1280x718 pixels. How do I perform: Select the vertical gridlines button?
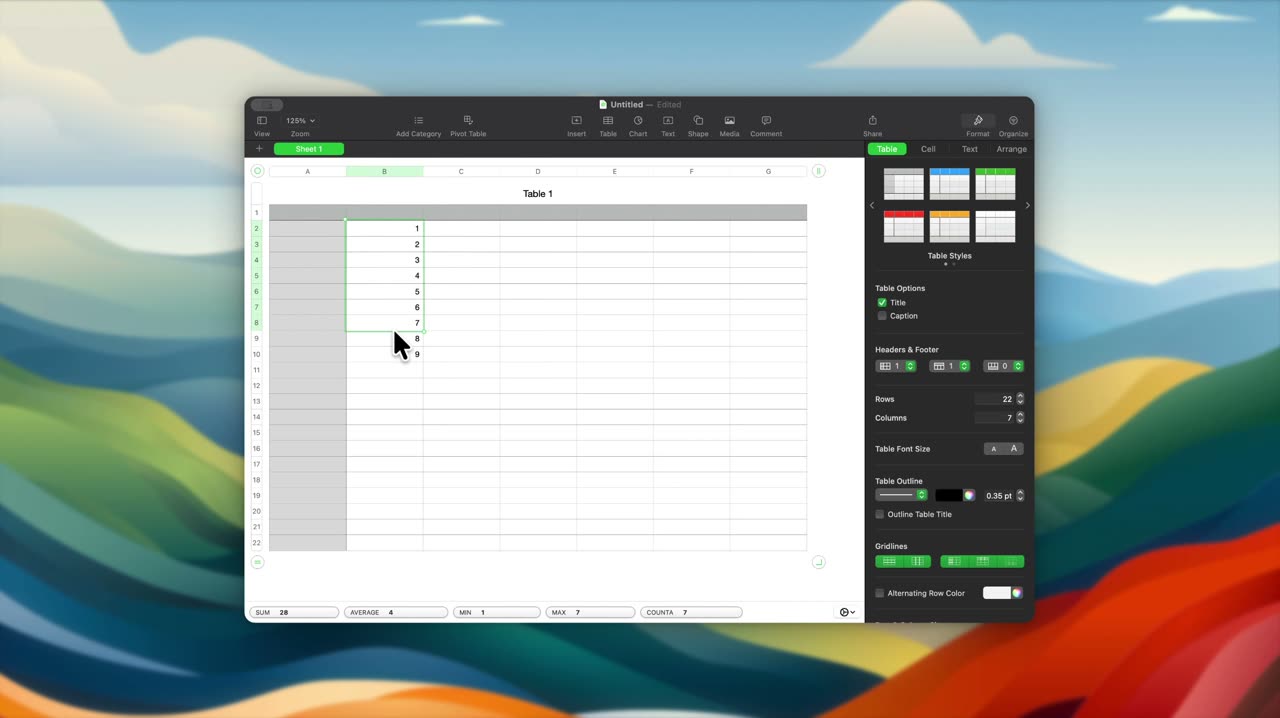pyautogui.click(x=917, y=562)
